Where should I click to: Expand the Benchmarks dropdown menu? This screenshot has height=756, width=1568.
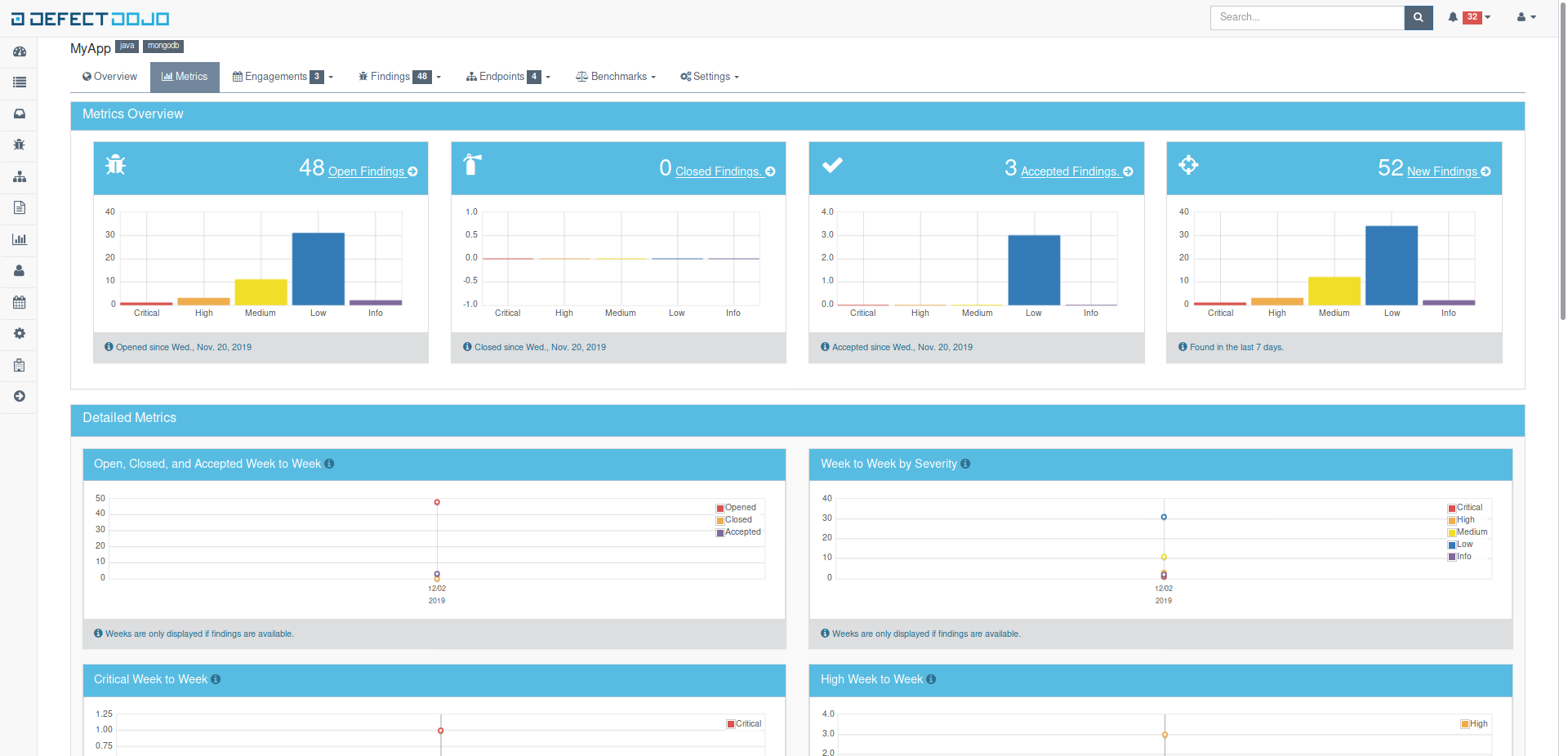pos(616,77)
